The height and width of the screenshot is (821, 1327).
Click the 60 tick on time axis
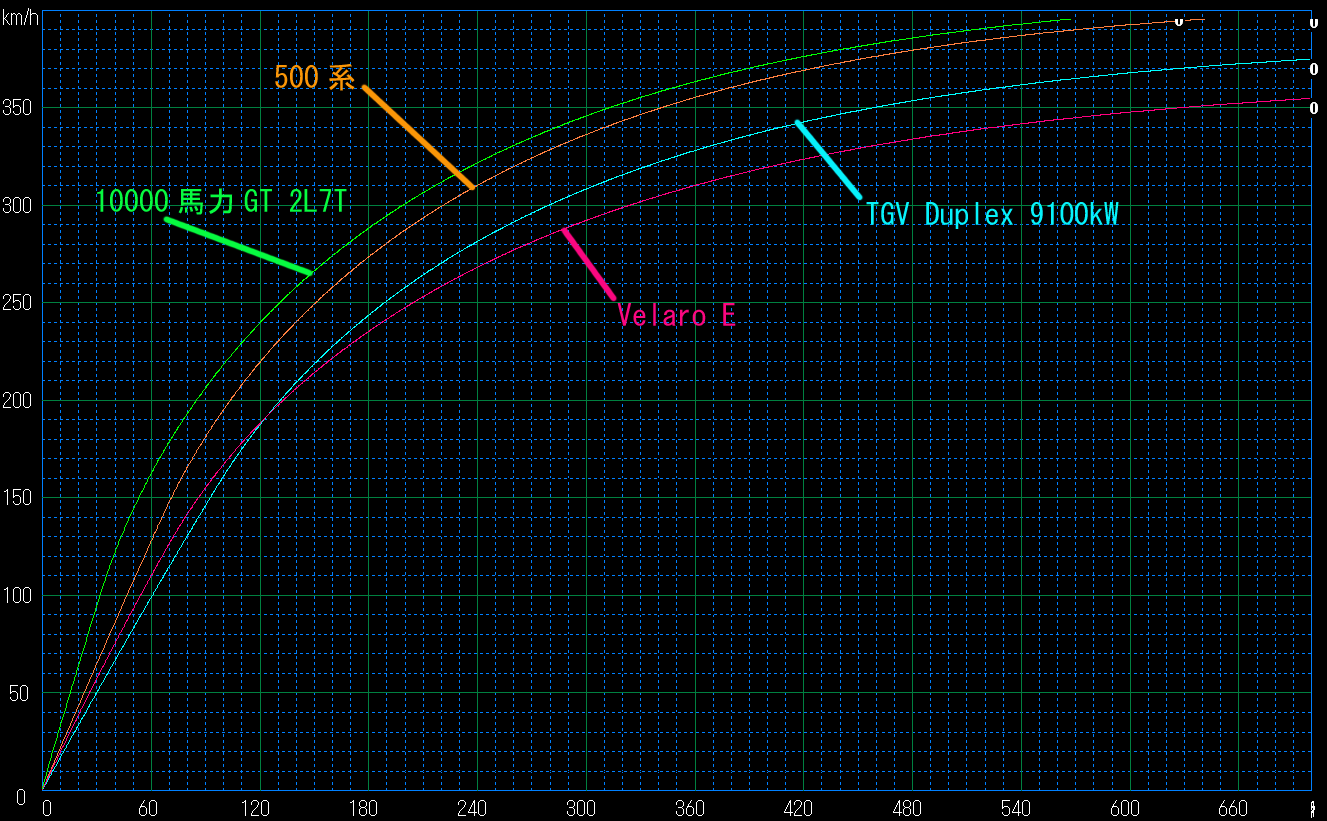149,808
